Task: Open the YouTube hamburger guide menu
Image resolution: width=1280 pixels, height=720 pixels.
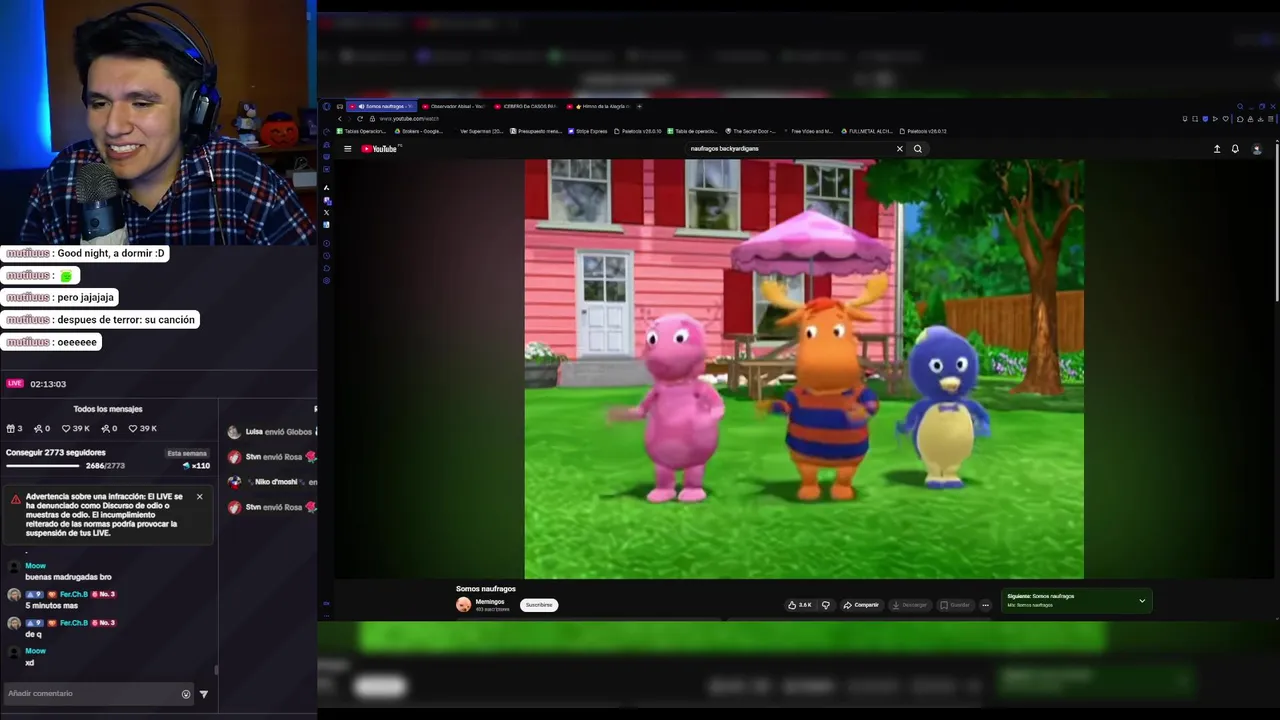Action: 348,149
